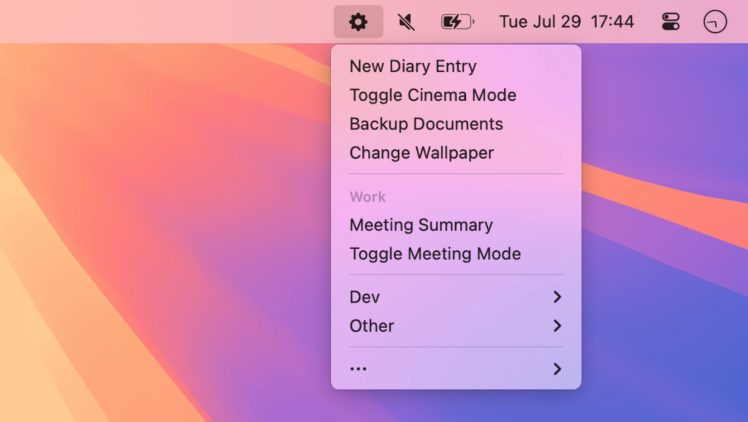The image size is (748, 422).
Task: Click the Work section header label
Action: pos(367,197)
